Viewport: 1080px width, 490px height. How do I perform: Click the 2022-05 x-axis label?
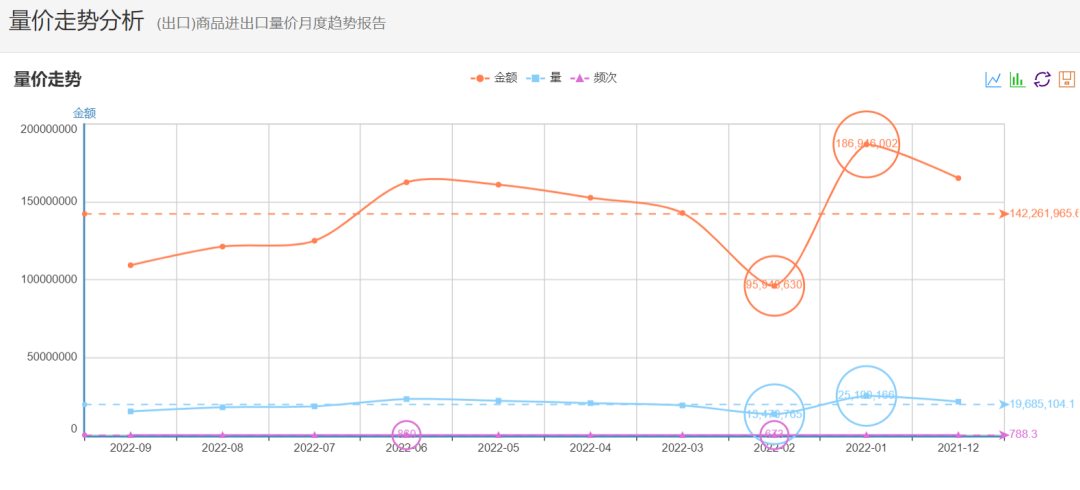tap(499, 448)
